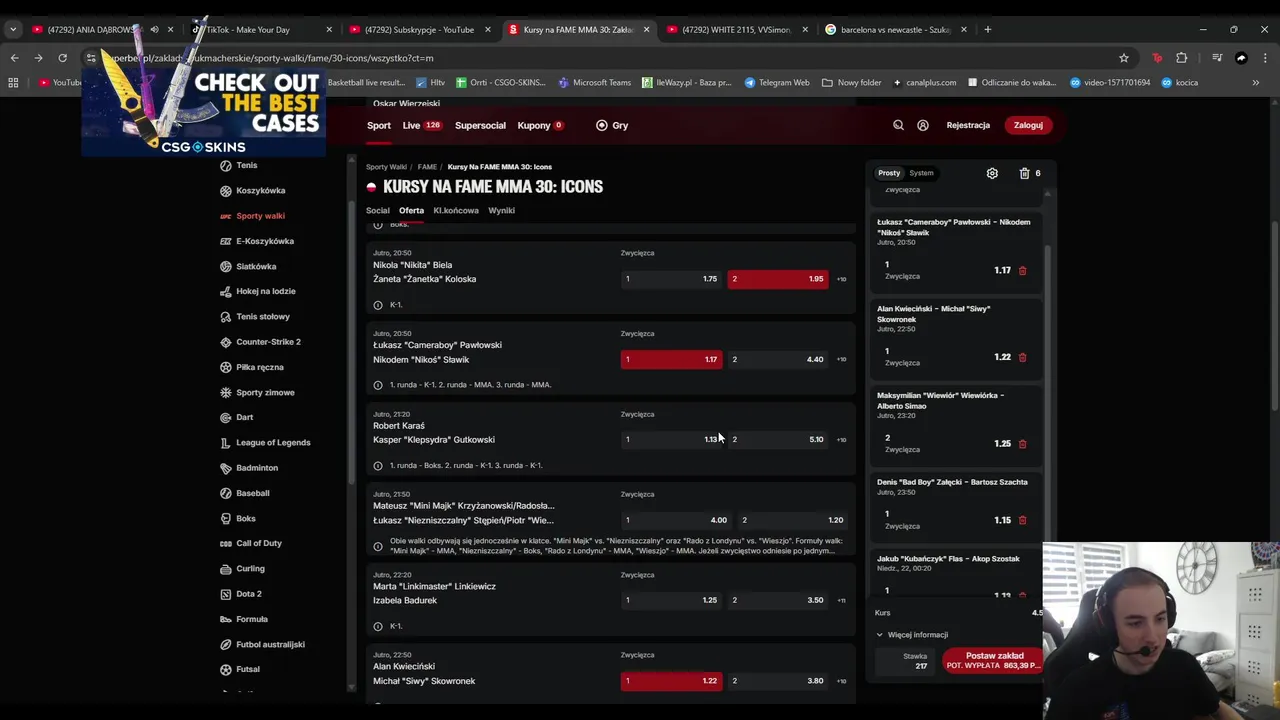Open the Social tab
This screenshot has height=720, width=1280.
pyautogui.click(x=378, y=210)
